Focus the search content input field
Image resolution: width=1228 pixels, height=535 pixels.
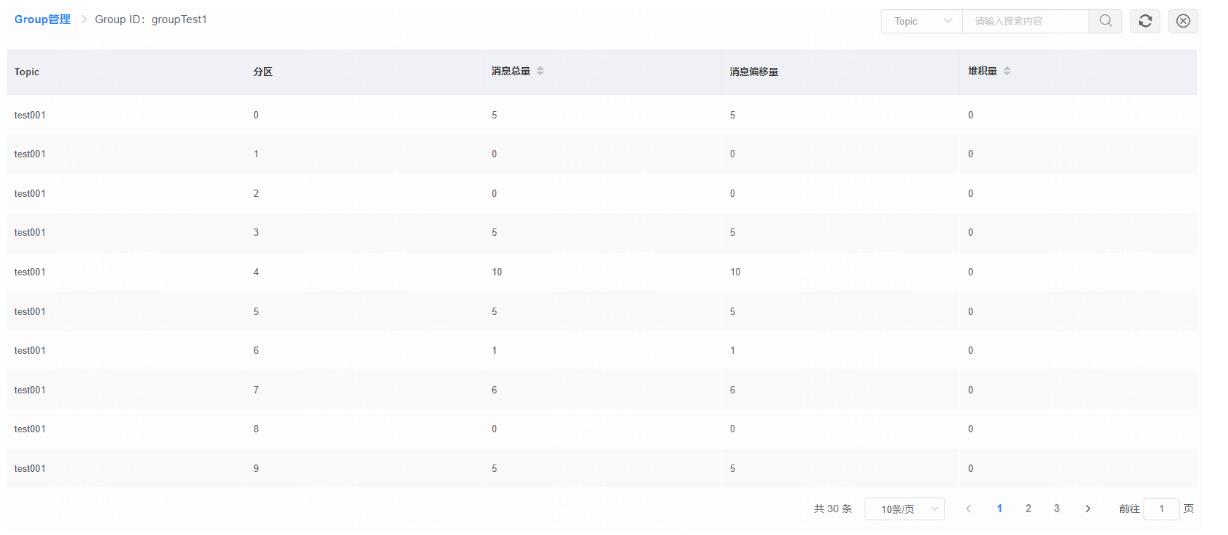(1025, 21)
